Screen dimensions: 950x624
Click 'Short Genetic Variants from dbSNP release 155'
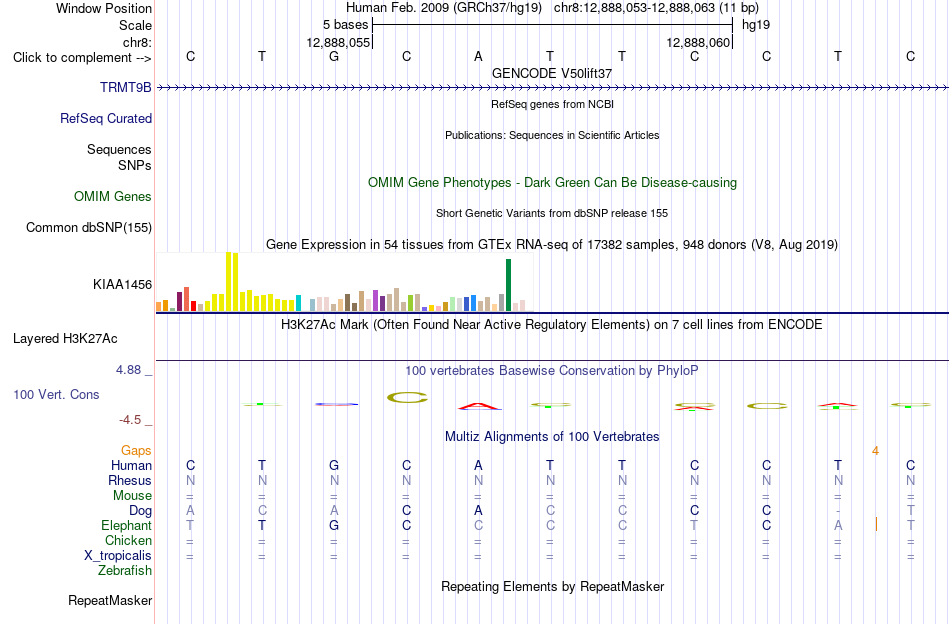point(552,213)
